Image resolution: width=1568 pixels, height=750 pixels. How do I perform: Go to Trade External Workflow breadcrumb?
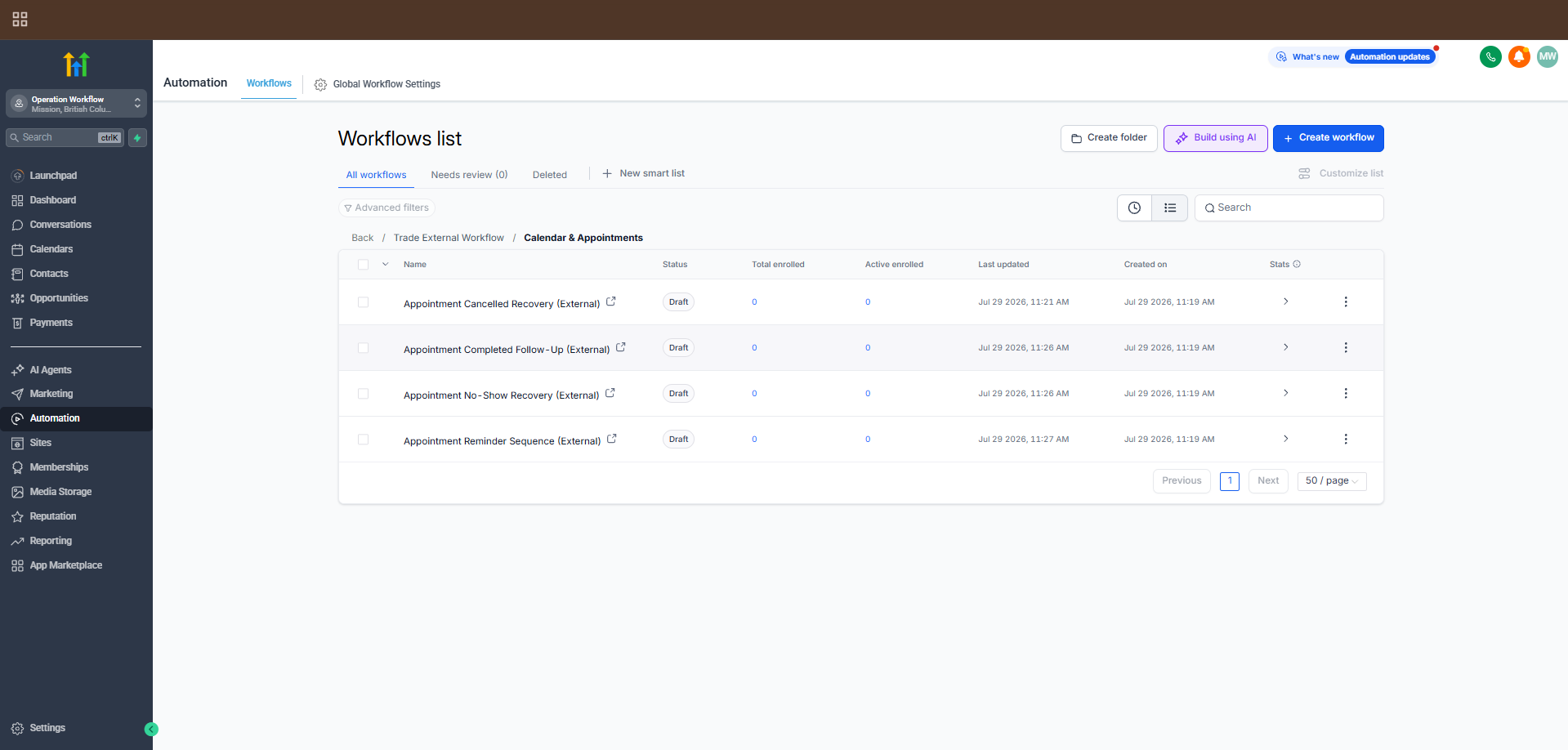click(x=449, y=238)
